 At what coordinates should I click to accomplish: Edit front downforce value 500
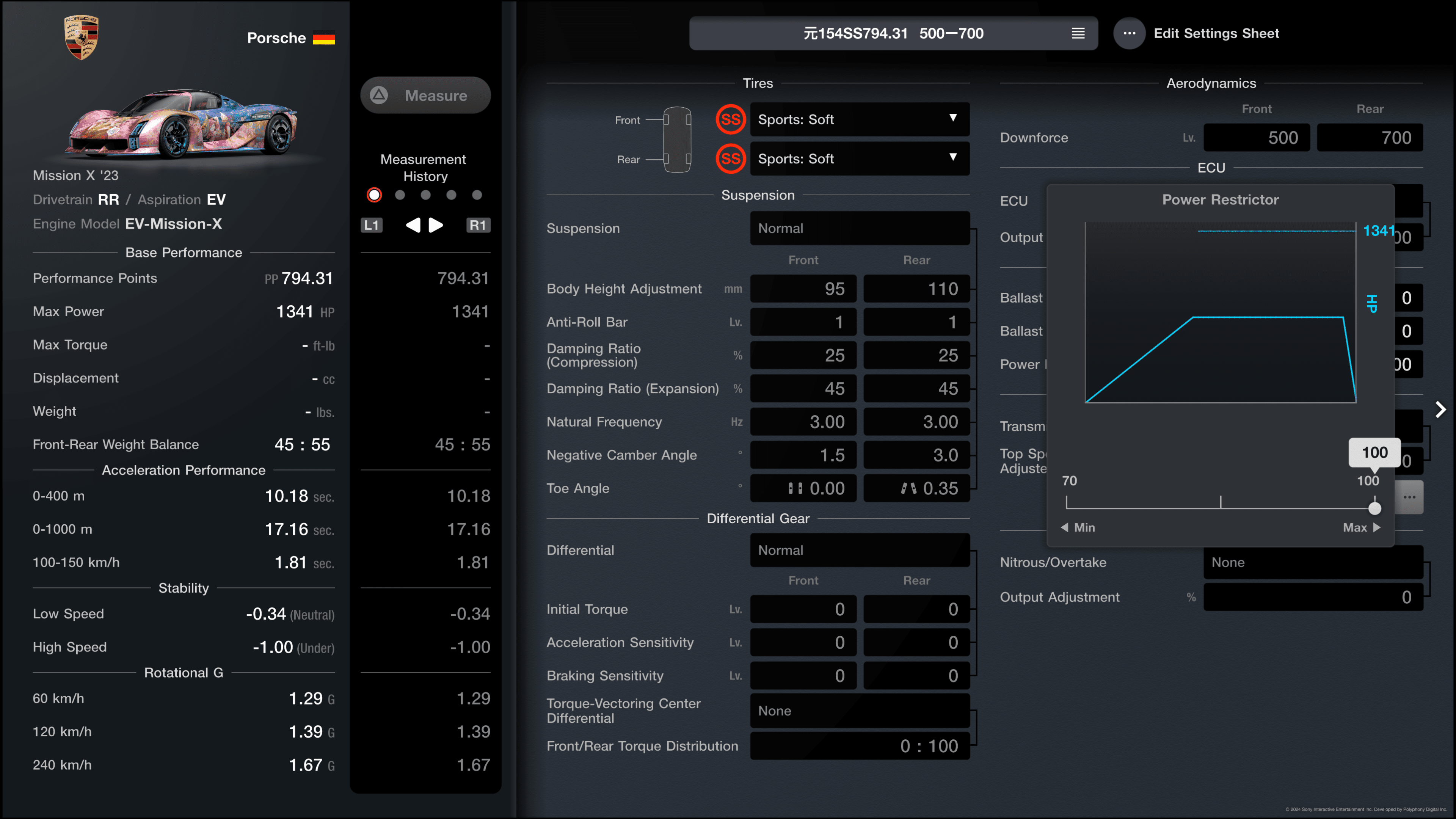[1257, 138]
